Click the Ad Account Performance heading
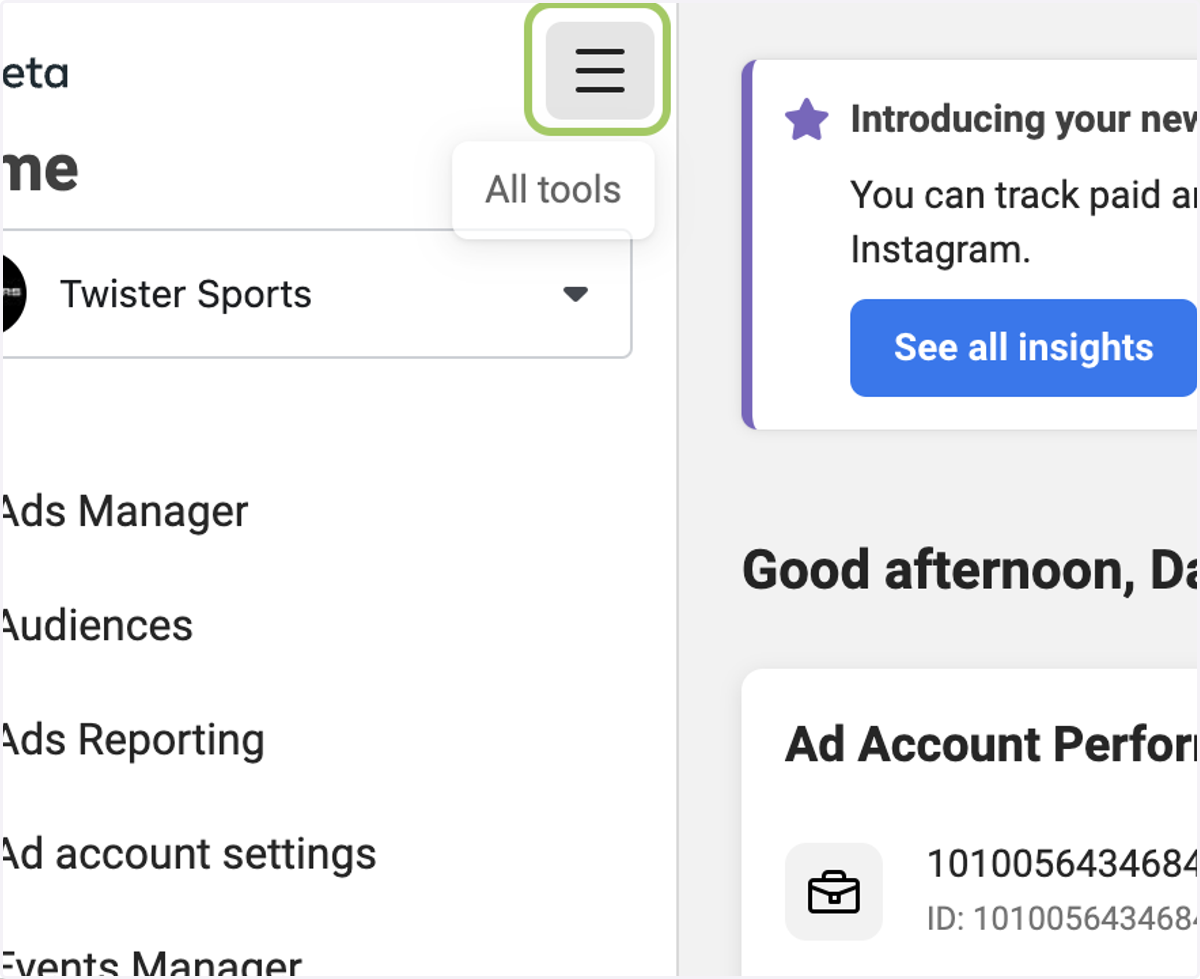The image size is (1200, 979). click(992, 746)
